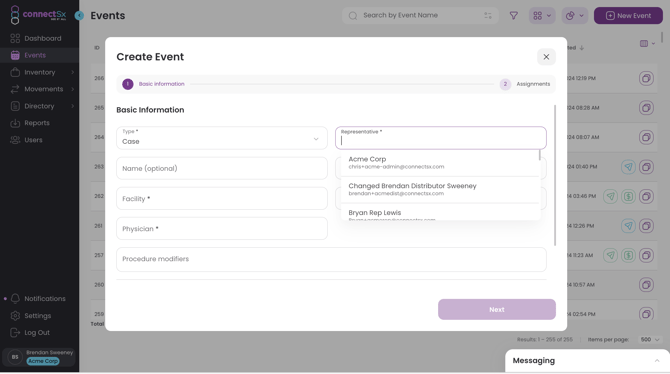Viewport: 670px width, 374px height.
Task: Click the ConnectSx logo
Action: pos(38,15)
